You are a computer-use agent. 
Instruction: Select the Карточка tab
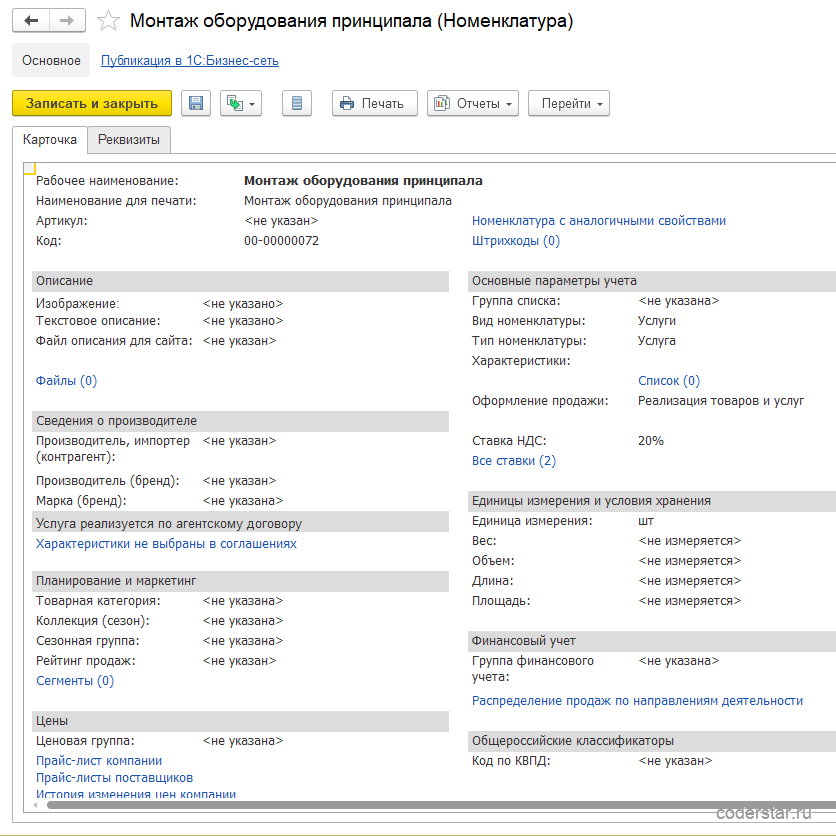point(50,140)
